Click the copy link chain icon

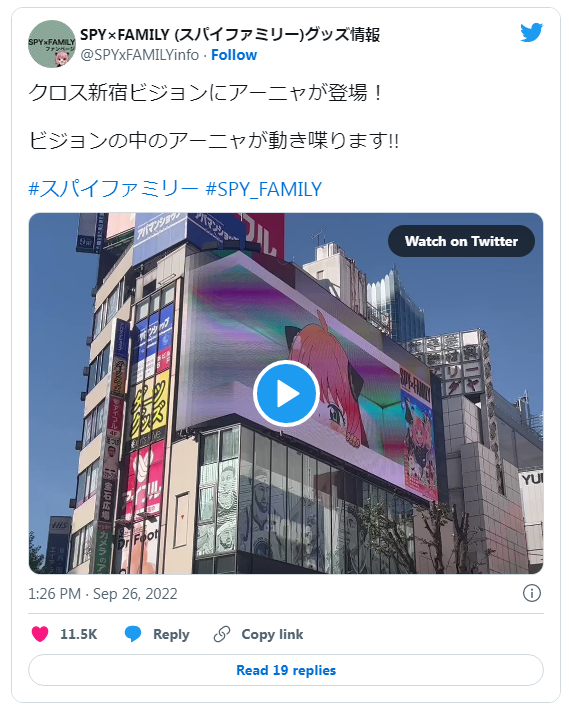click(222, 634)
